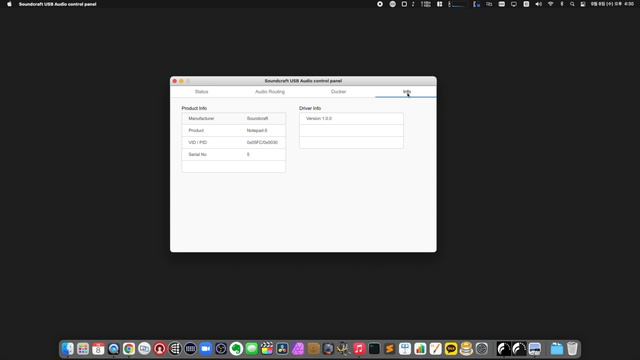Image resolution: width=640 pixels, height=360 pixels.
Task: Open the blue Downloads folder in dock
Action: coord(557,349)
